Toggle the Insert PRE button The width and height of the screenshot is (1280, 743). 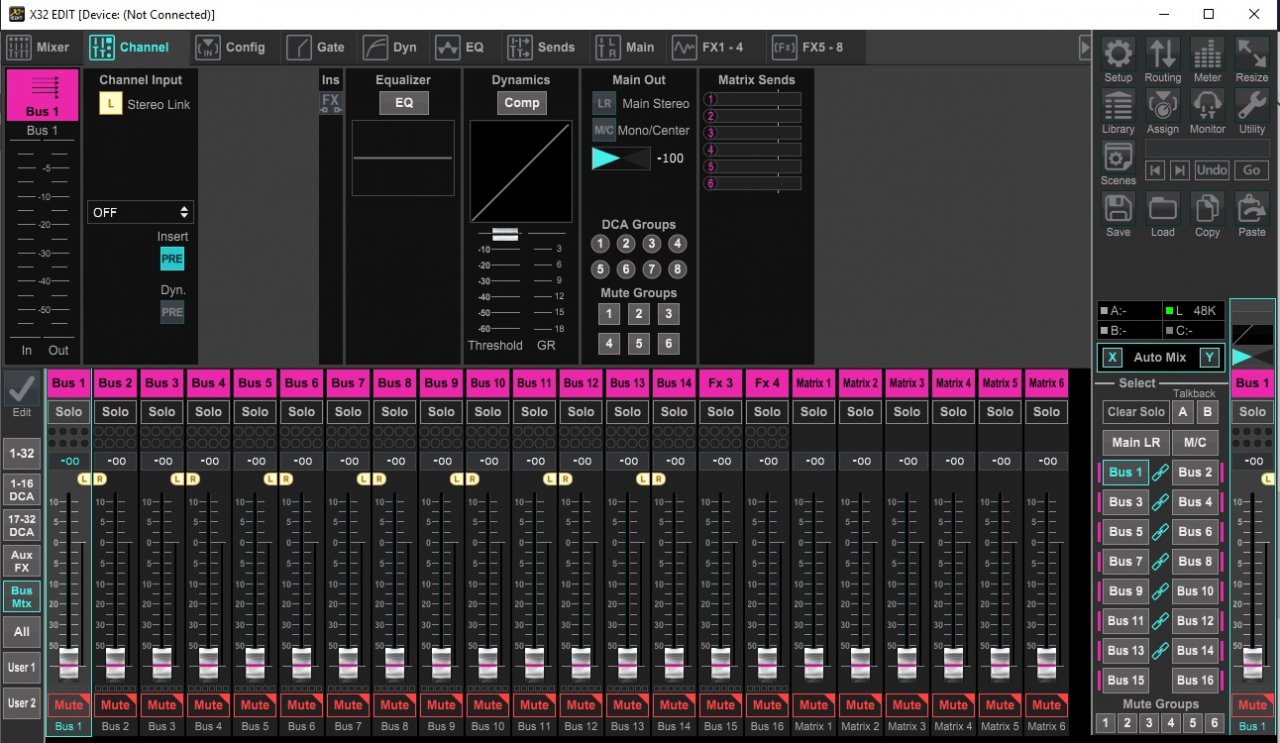(x=172, y=259)
